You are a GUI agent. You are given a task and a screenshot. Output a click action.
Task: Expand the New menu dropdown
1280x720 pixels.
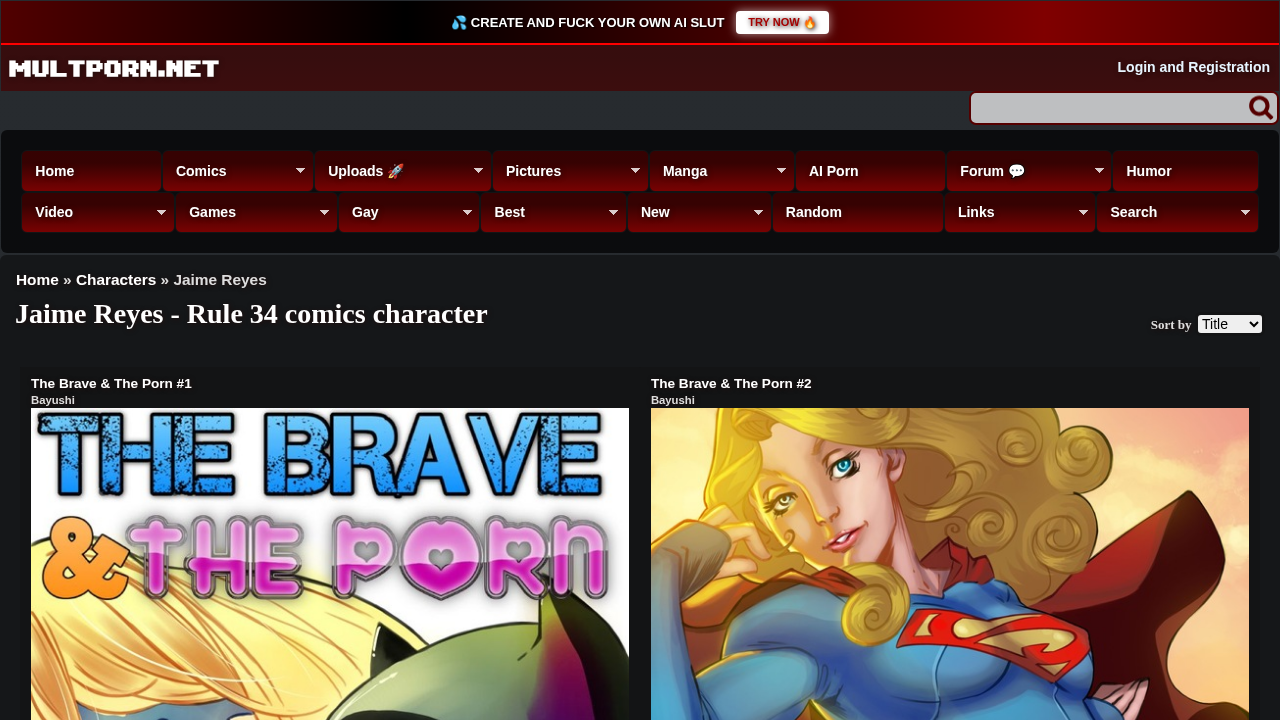coord(699,212)
